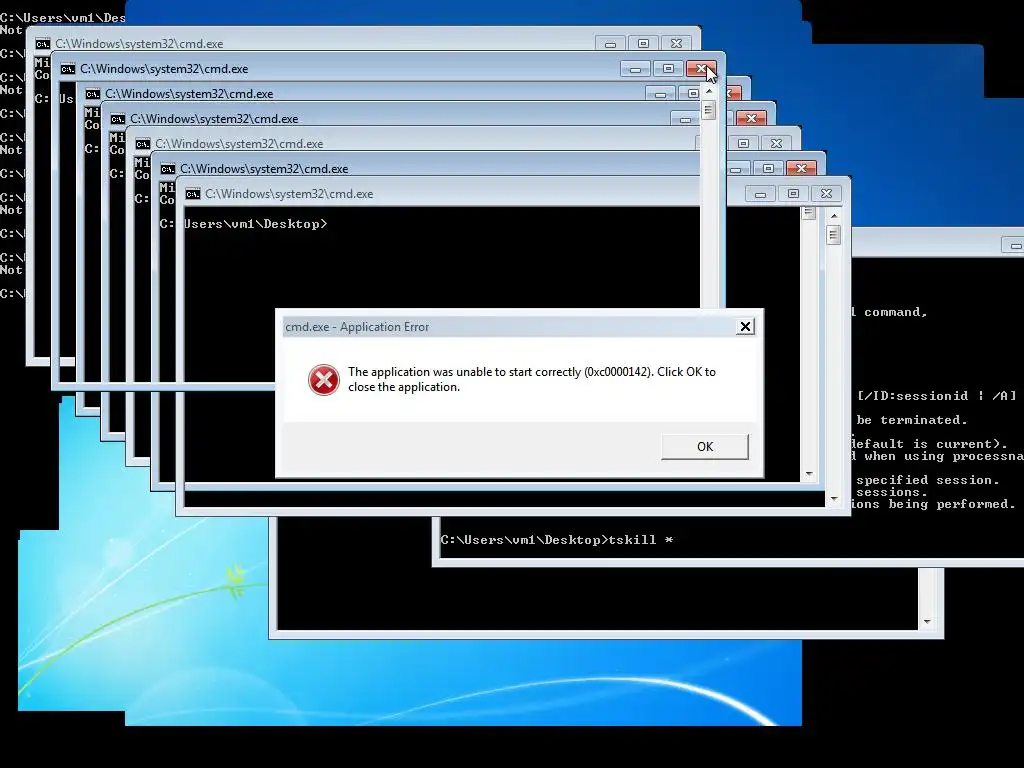Maximize the active cmd window under the cursor

tap(668, 69)
